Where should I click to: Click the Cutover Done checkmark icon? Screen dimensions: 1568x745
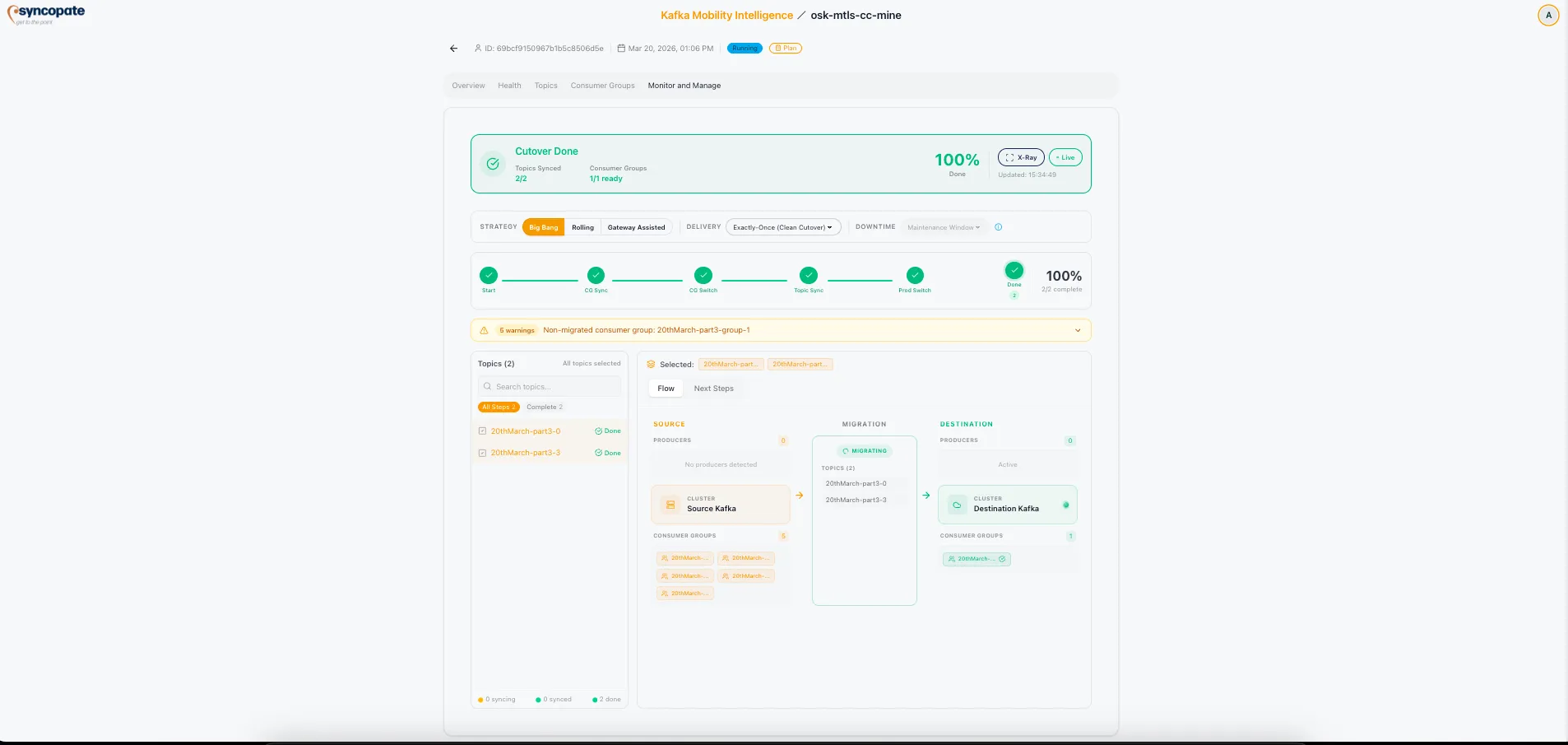pos(493,164)
